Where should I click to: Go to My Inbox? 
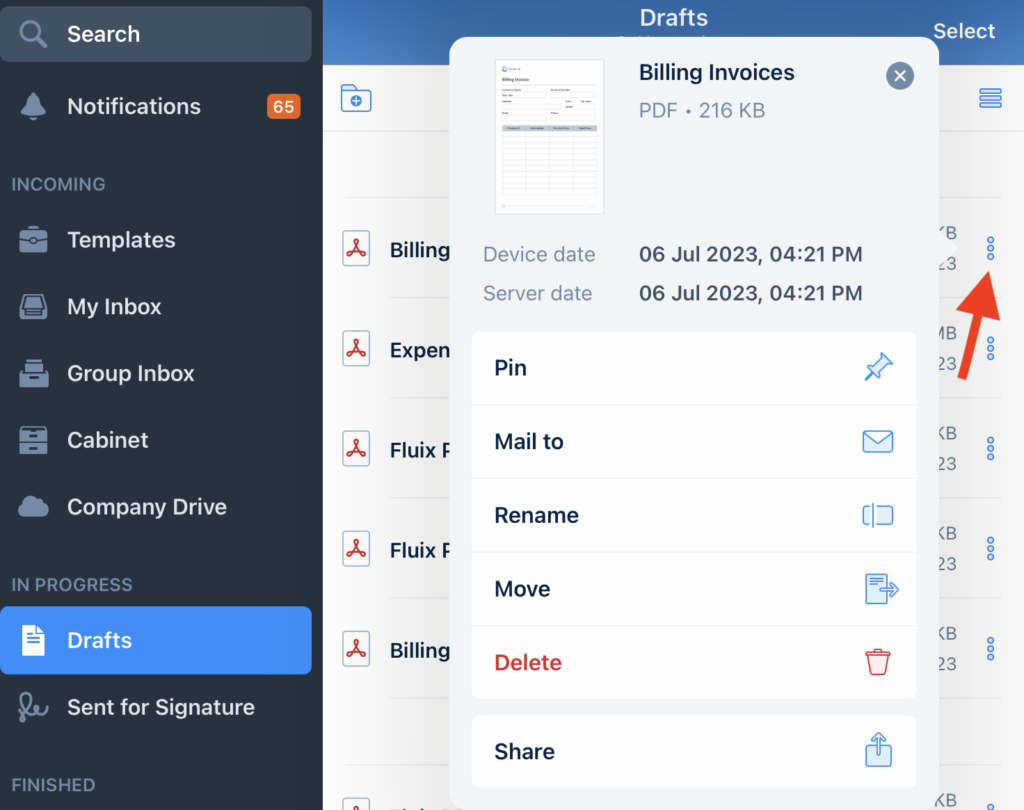click(113, 307)
